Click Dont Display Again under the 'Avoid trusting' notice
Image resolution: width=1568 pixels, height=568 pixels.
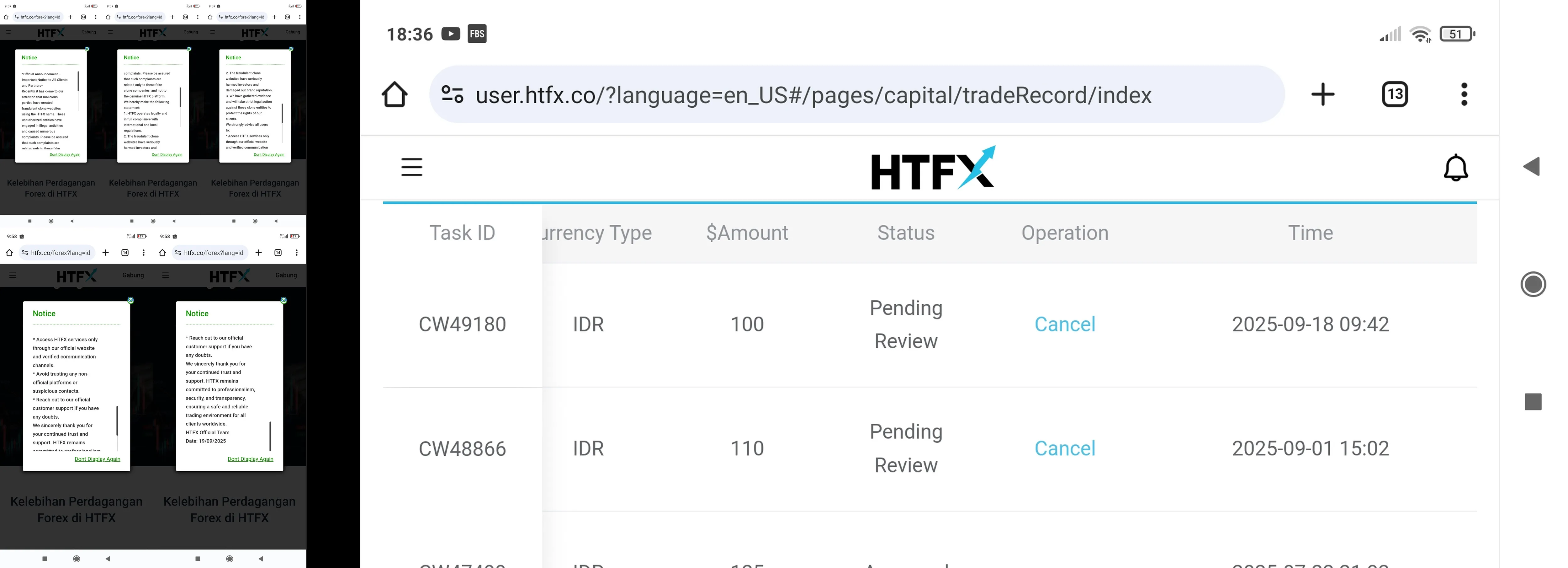pos(98,459)
